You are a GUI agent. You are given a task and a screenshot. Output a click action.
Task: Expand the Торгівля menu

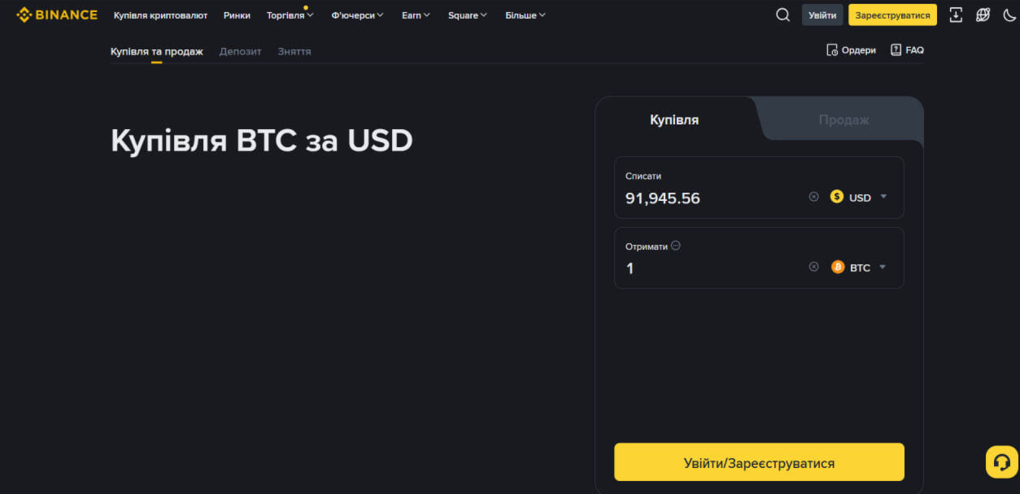(290, 15)
